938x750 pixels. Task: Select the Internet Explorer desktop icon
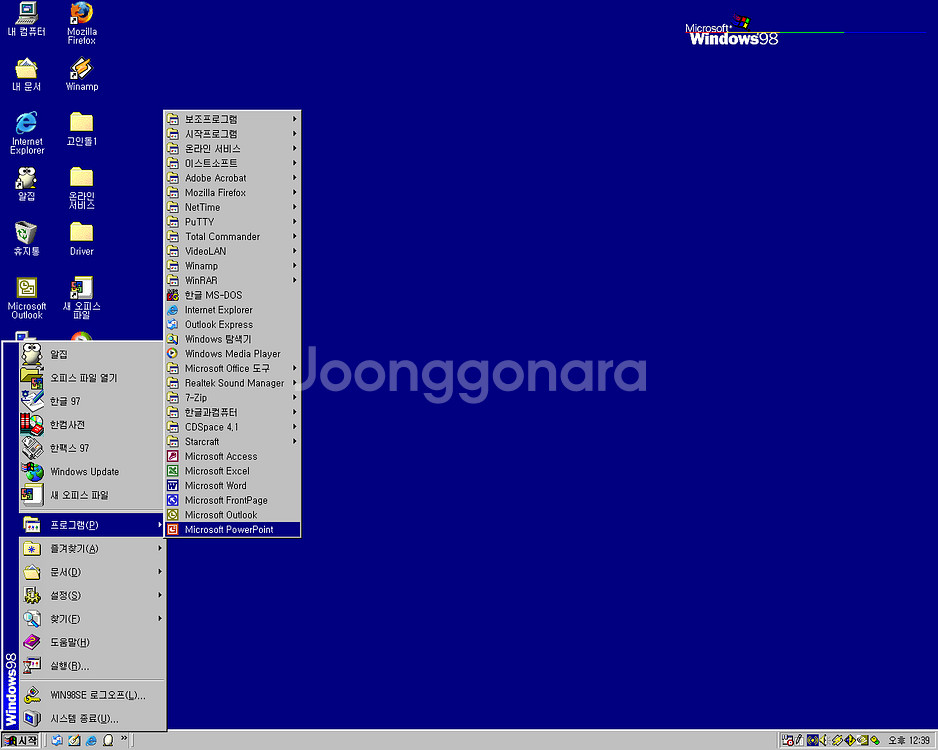27,133
